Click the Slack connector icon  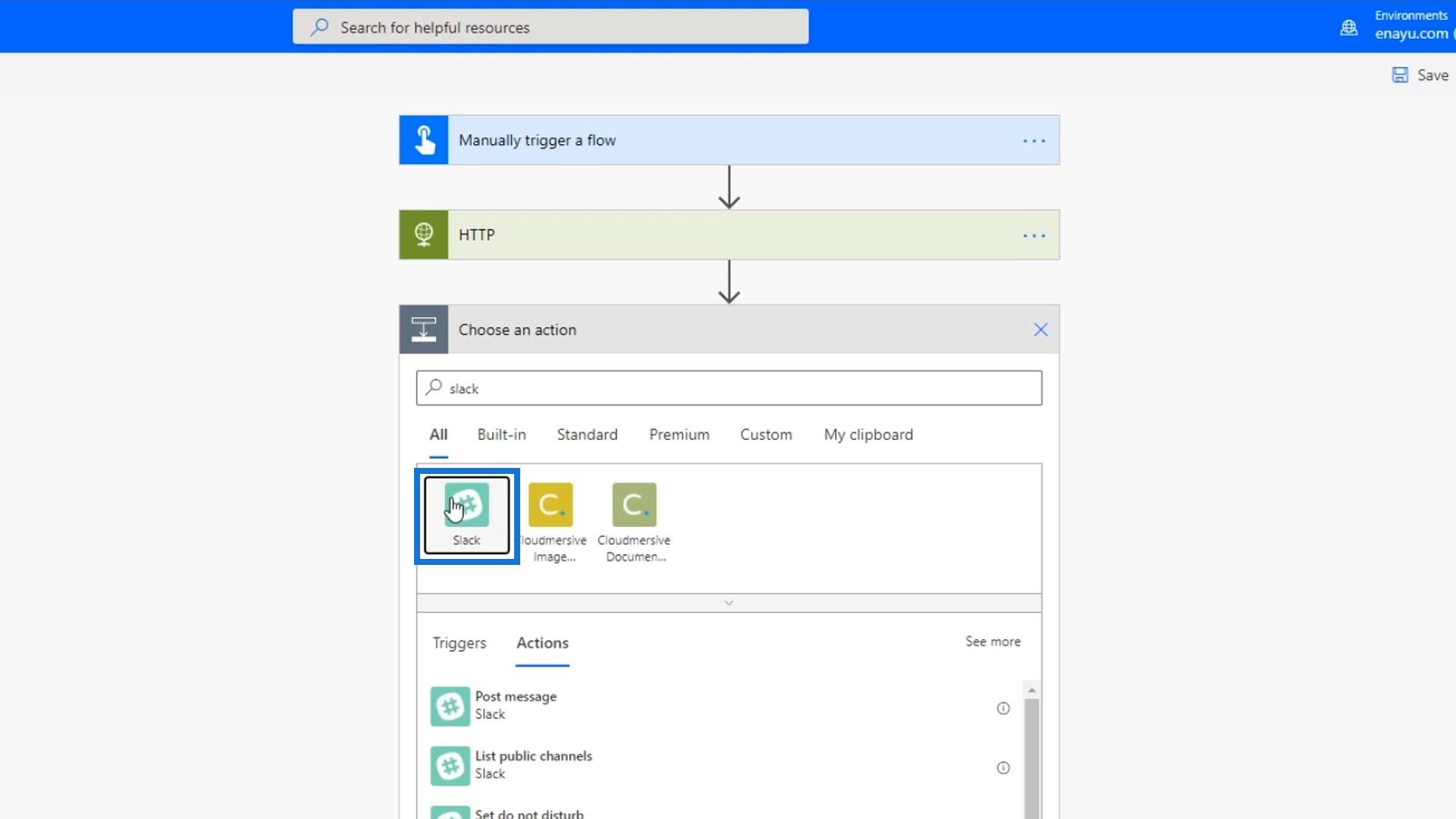coord(466,505)
